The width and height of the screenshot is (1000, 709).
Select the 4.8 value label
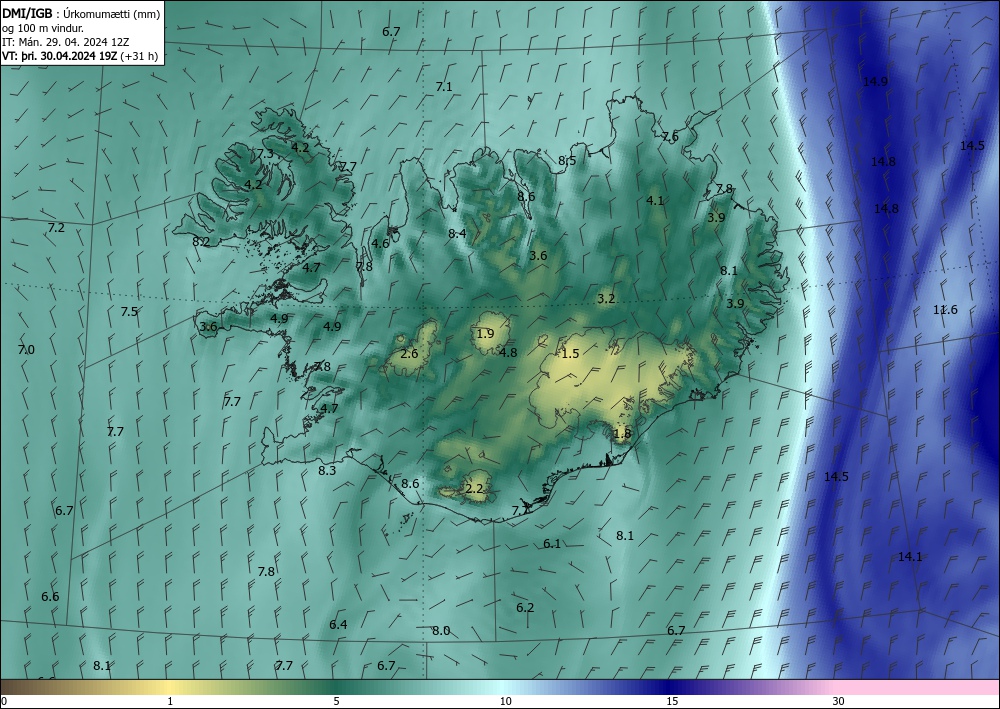click(508, 352)
